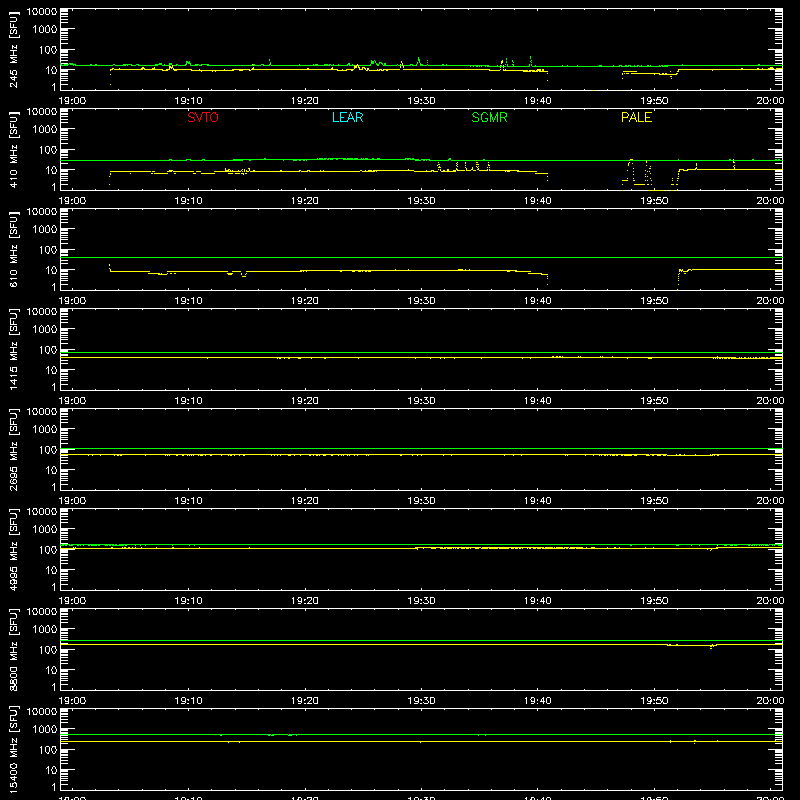This screenshot has height=800, width=800.
Task: Click 20:00 tick label under 1415 MHz plot
Action: 770,401
